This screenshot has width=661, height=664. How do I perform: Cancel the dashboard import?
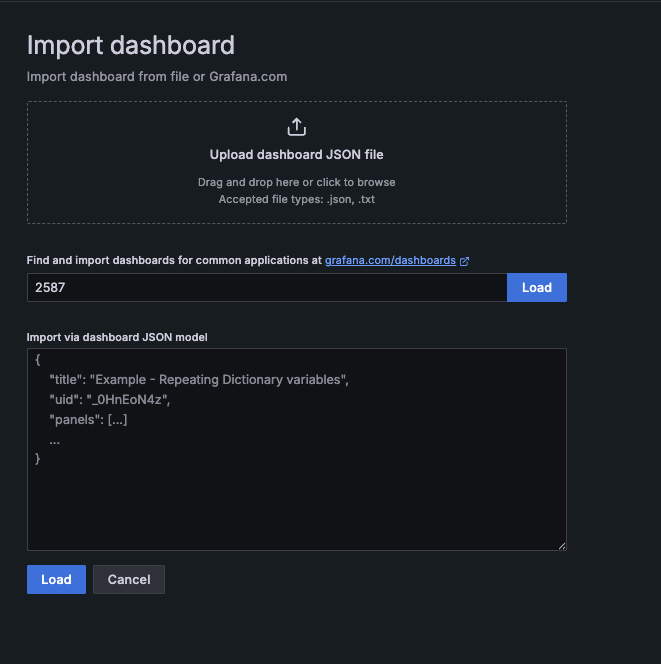128,580
